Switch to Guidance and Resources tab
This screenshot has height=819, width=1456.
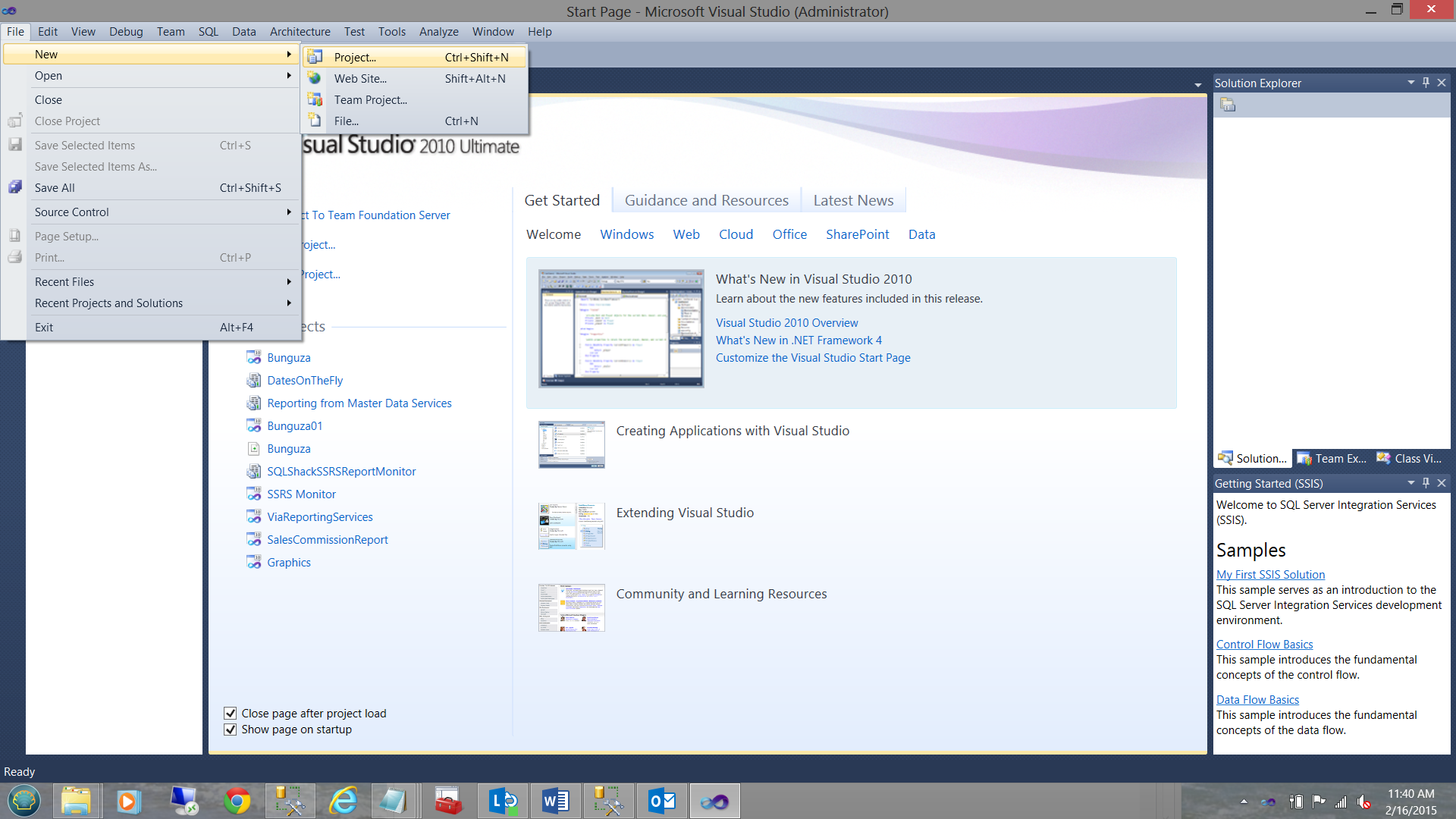coord(706,200)
